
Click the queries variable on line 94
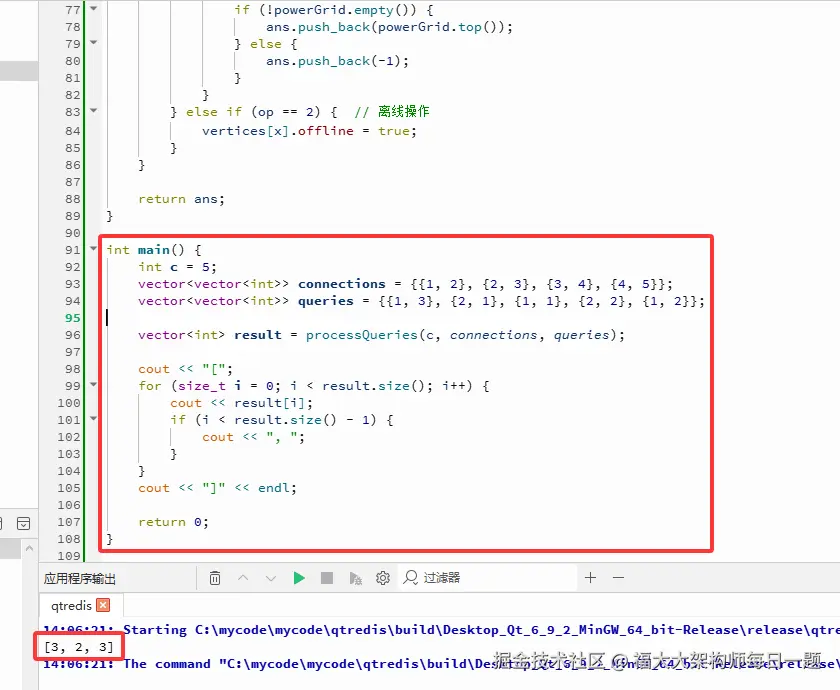[326, 301]
